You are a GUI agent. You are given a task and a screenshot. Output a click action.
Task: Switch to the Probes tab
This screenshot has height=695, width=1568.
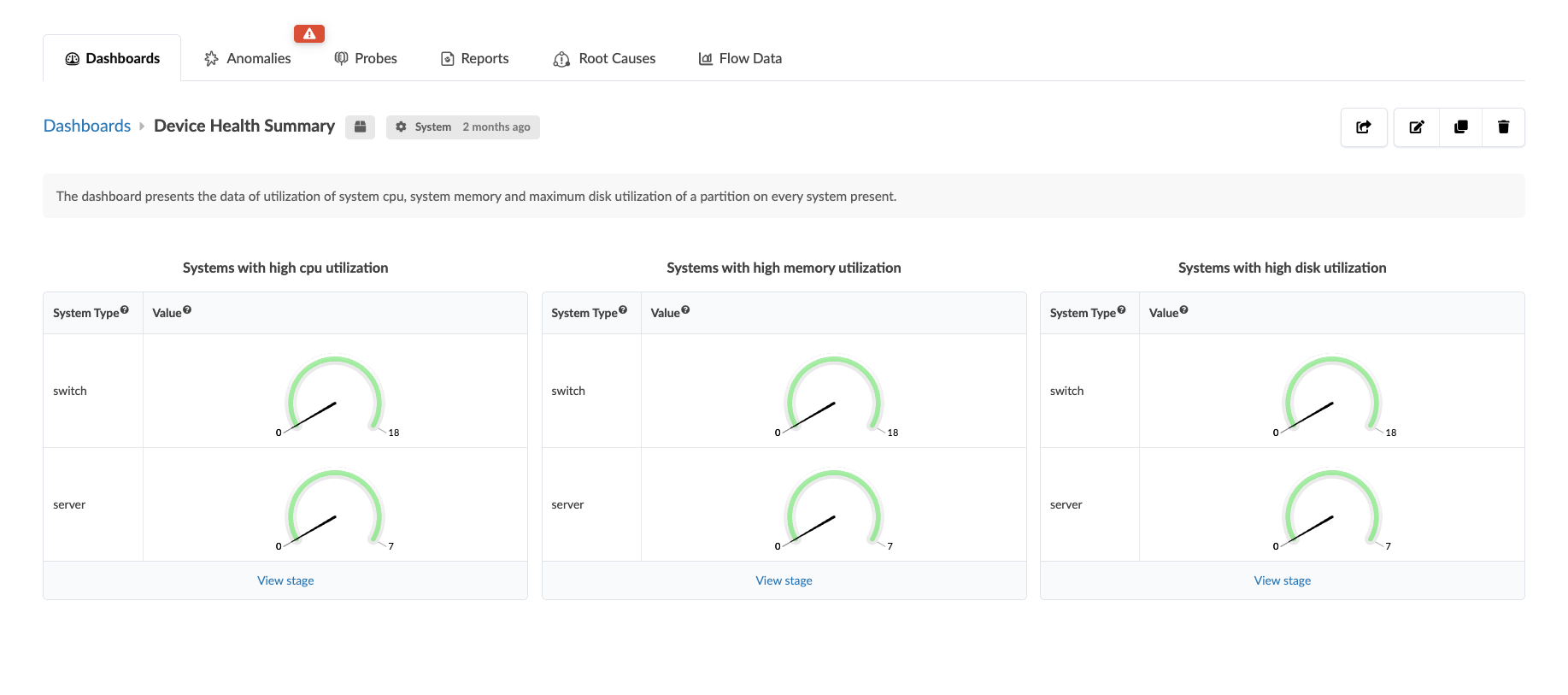(x=366, y=58)
